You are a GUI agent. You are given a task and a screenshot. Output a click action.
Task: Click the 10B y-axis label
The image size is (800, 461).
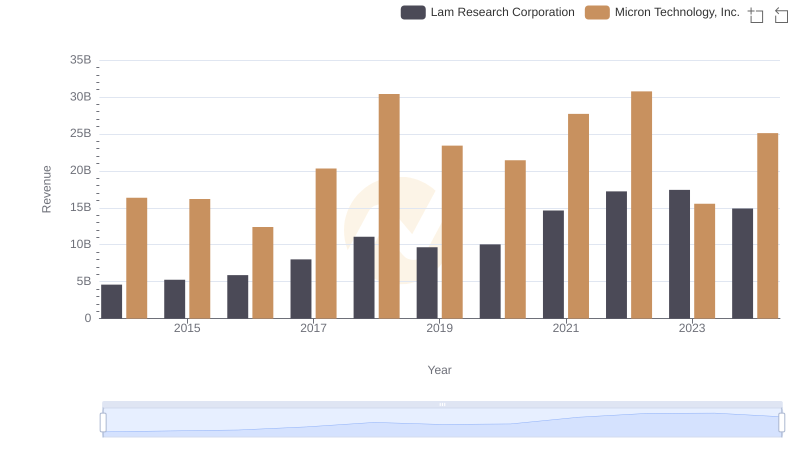(81, 244)
